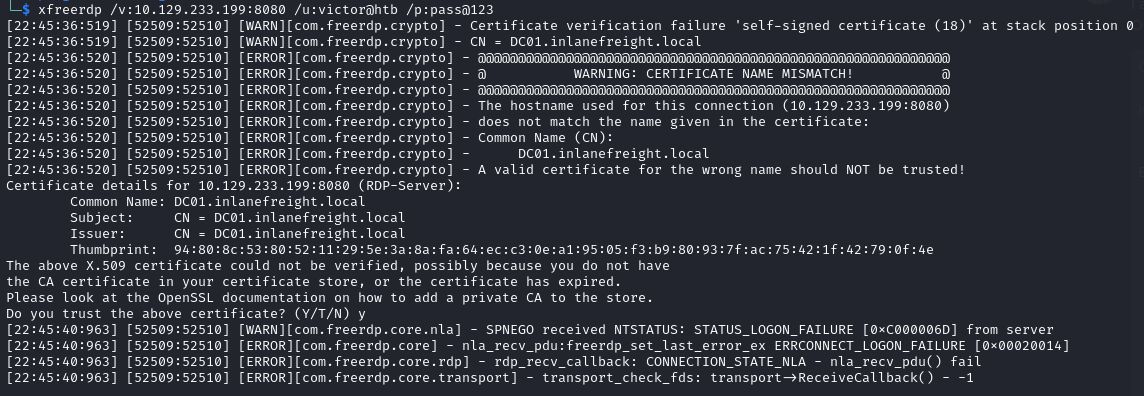Click the certificate Thumbprint hash value
Viewport: 1144px width, 396px height.
pos(554,249)
